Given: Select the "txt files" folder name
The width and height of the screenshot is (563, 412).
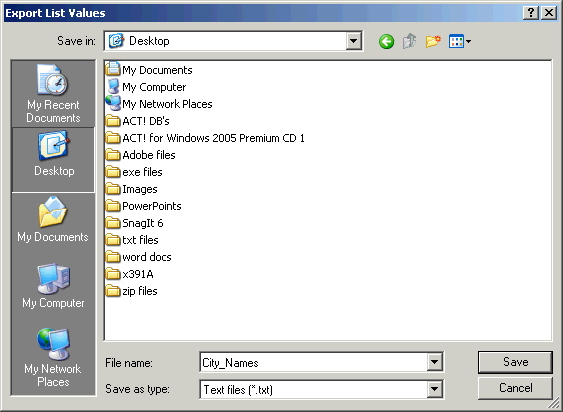Looking at the screenshot, I should (x=140, y=240).
